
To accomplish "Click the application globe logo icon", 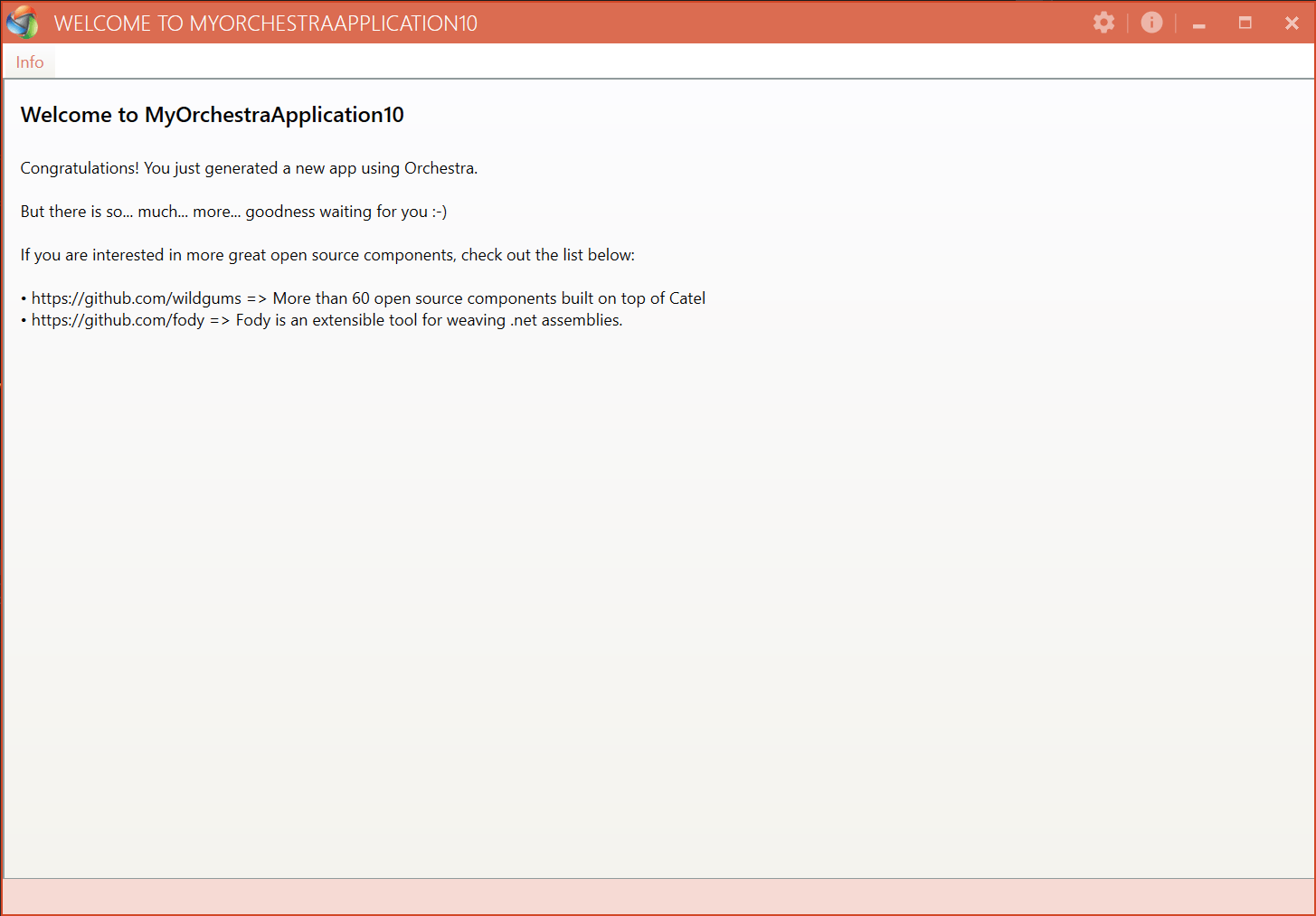I will 23,23.
